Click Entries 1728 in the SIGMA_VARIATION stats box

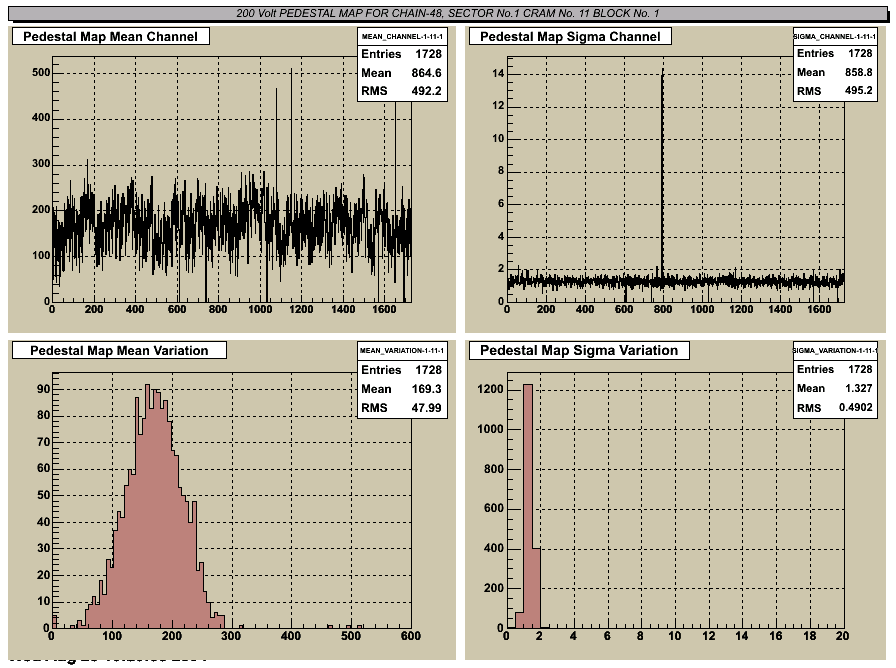[835, 370]
